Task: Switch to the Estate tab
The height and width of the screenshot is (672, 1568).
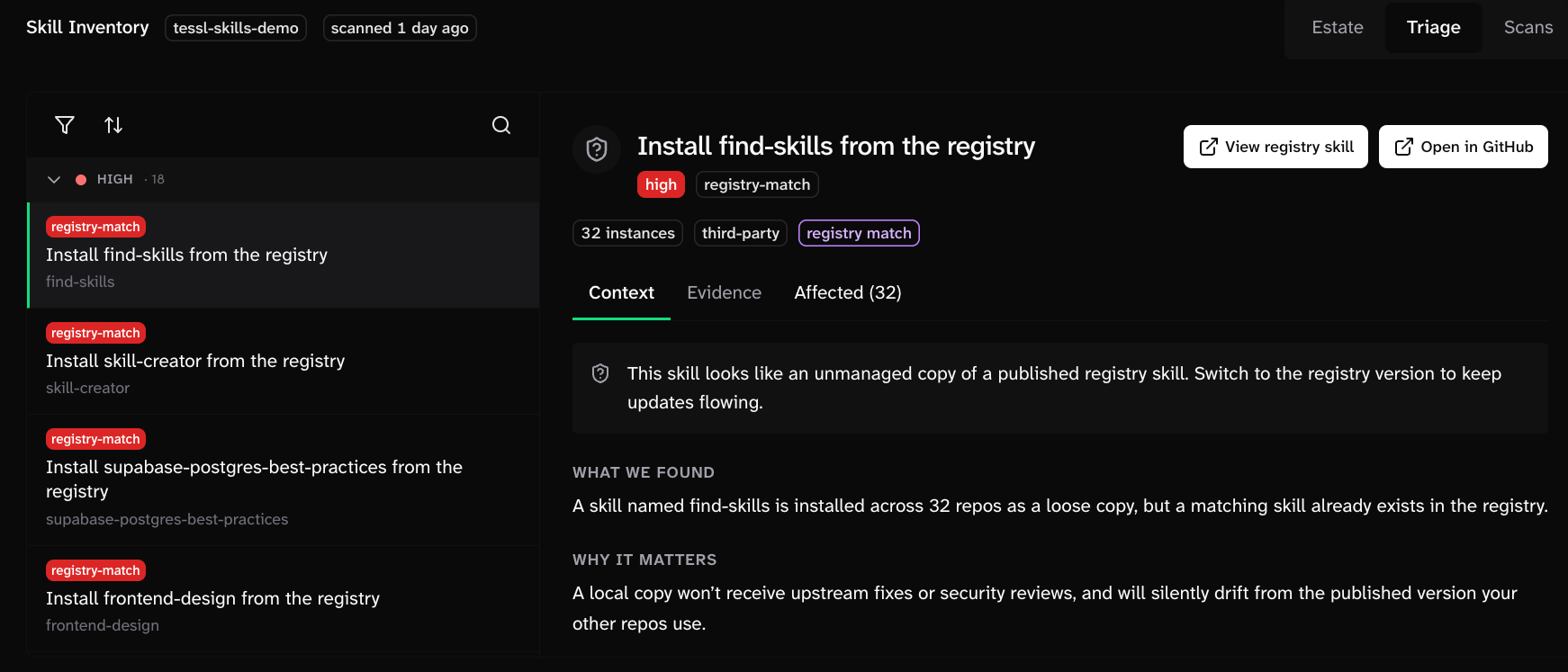Action: click(x=1338, y=28)
